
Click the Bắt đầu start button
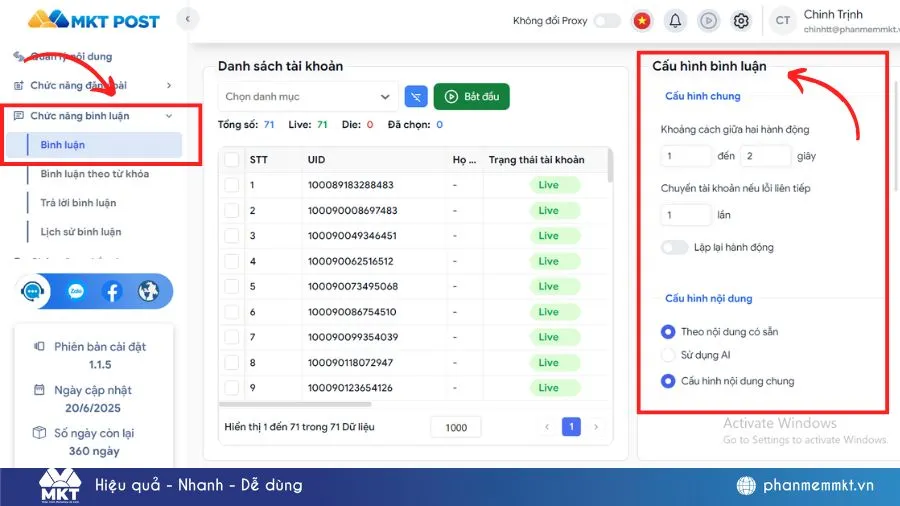472,96
